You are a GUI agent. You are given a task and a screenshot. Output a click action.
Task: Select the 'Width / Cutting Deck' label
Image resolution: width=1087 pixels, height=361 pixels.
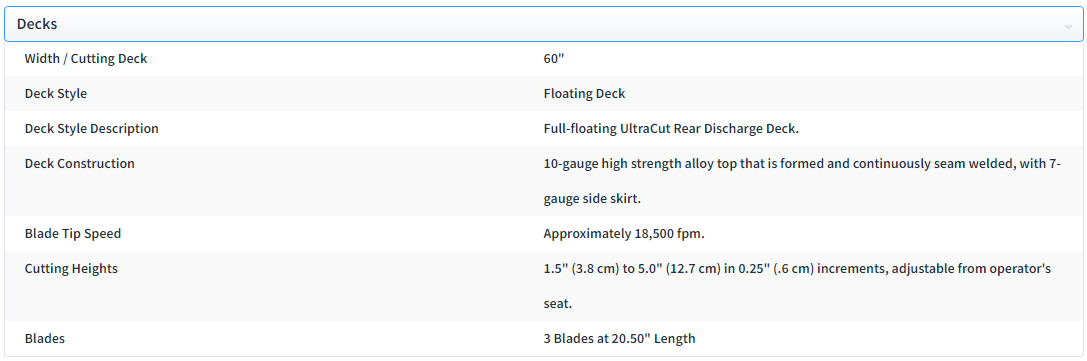click(86, 59)
